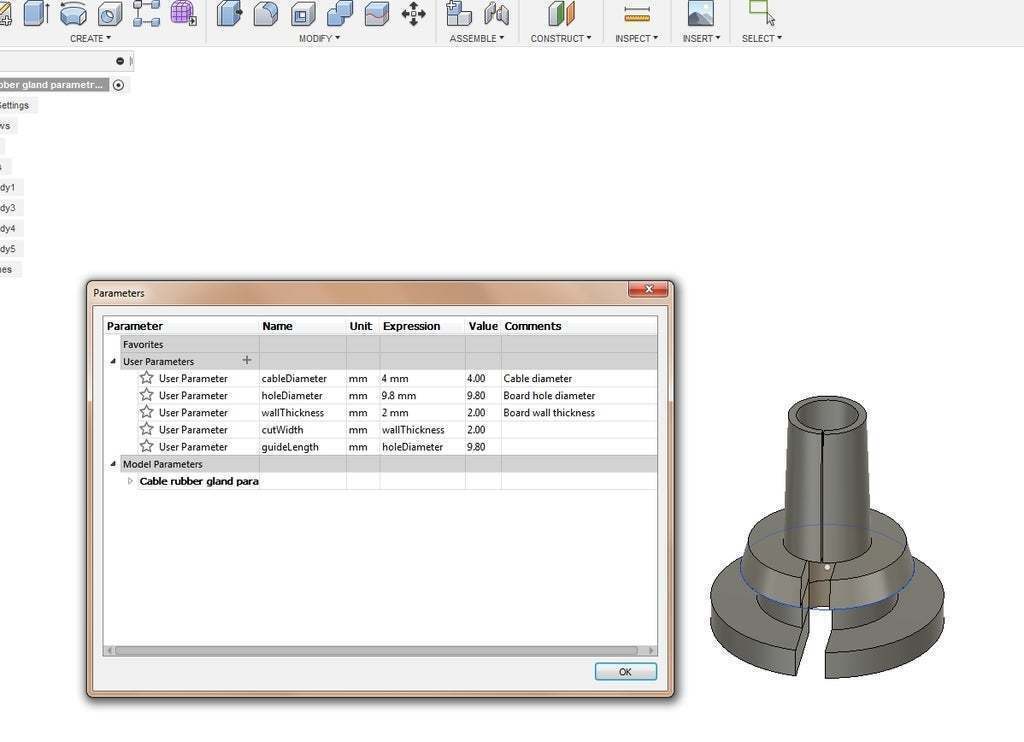Favorite the wallThickness parameter star

146,412
